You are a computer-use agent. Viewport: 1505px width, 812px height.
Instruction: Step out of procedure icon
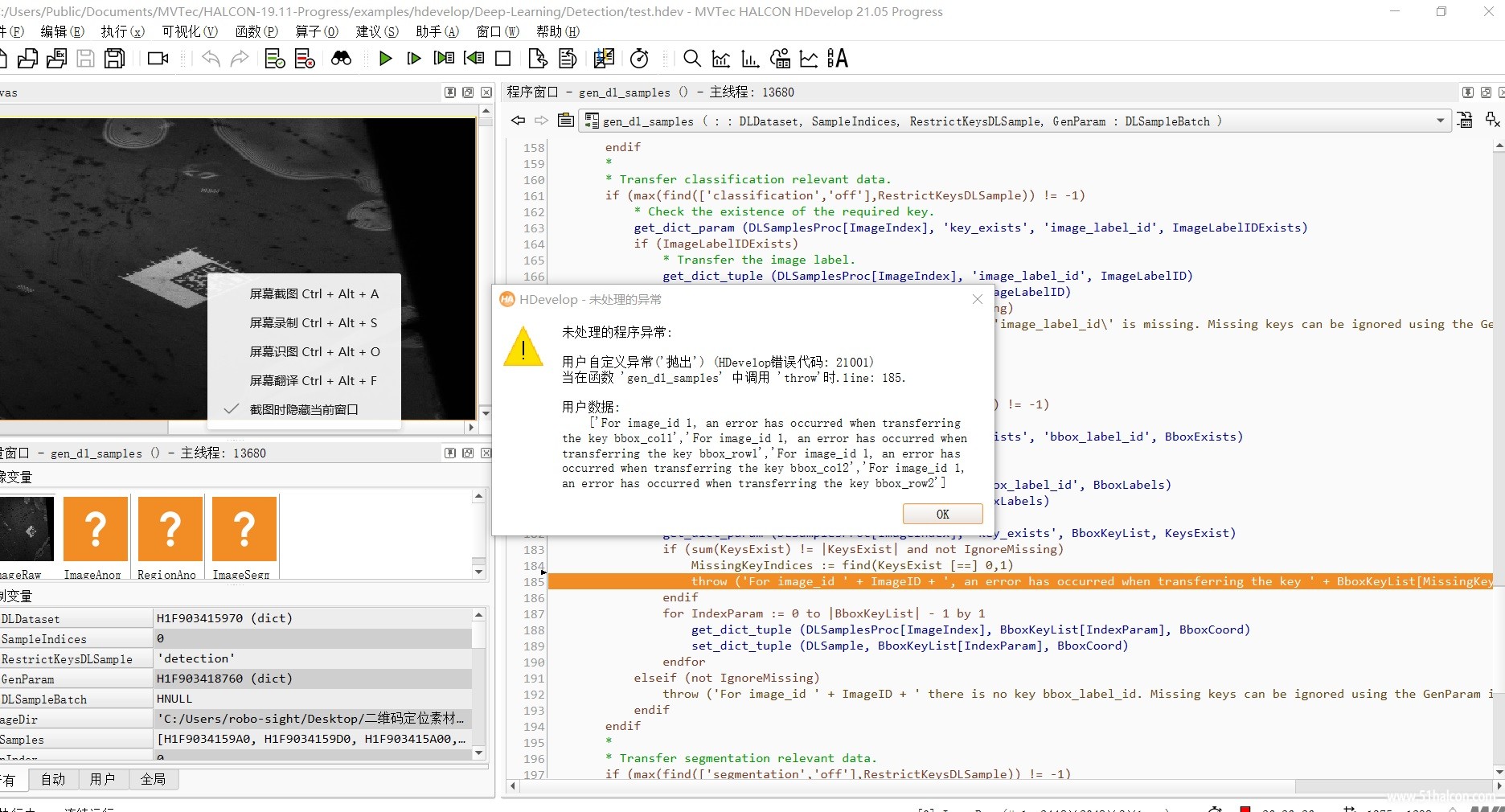pos(568,59)
